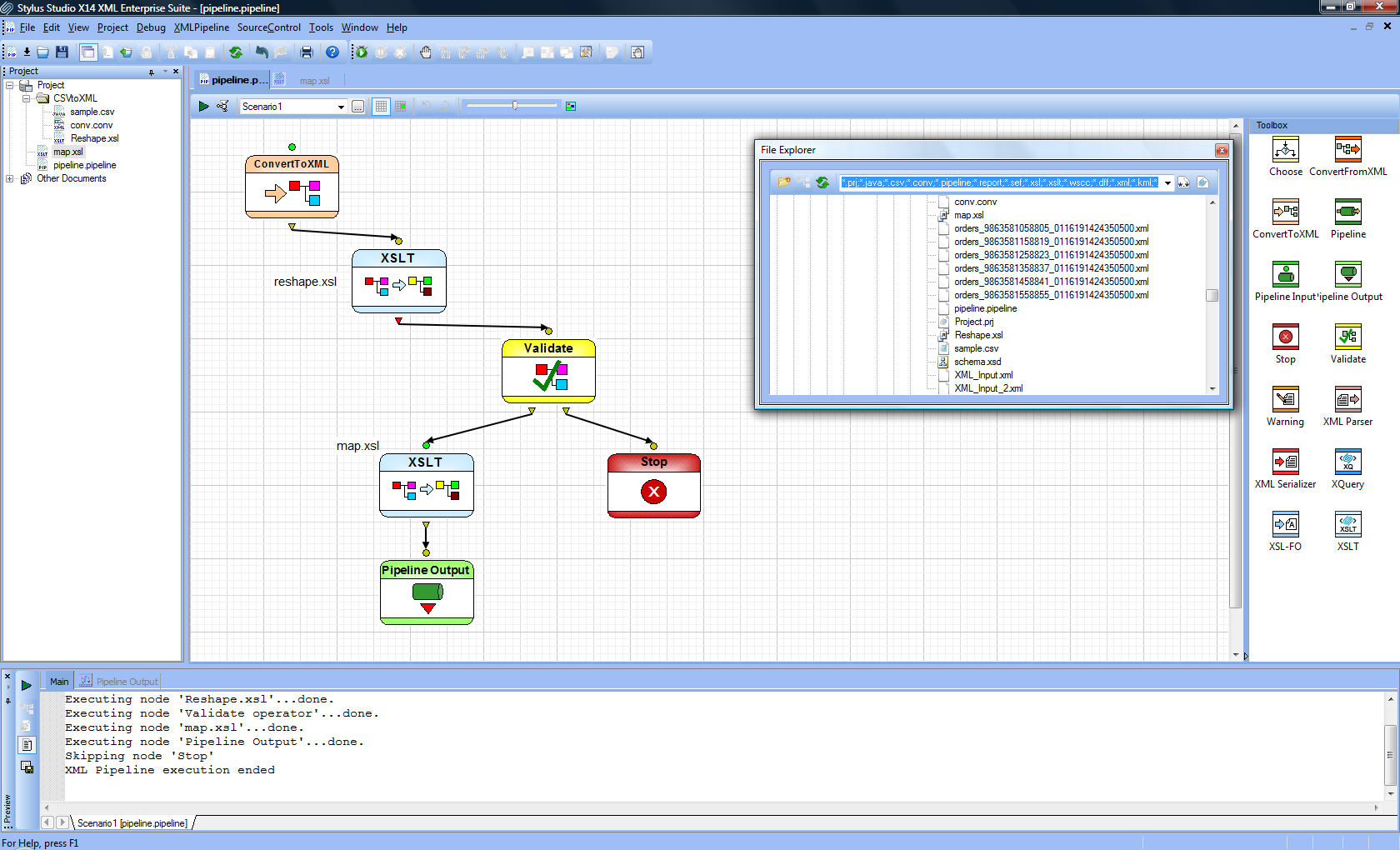The width and height of the screenshot is (1400, 850).
Task: Switch to the map.xsl editor tab
Action: pos(313,81)
